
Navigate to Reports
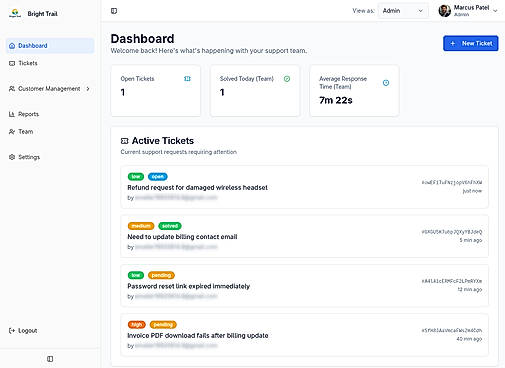50,114
